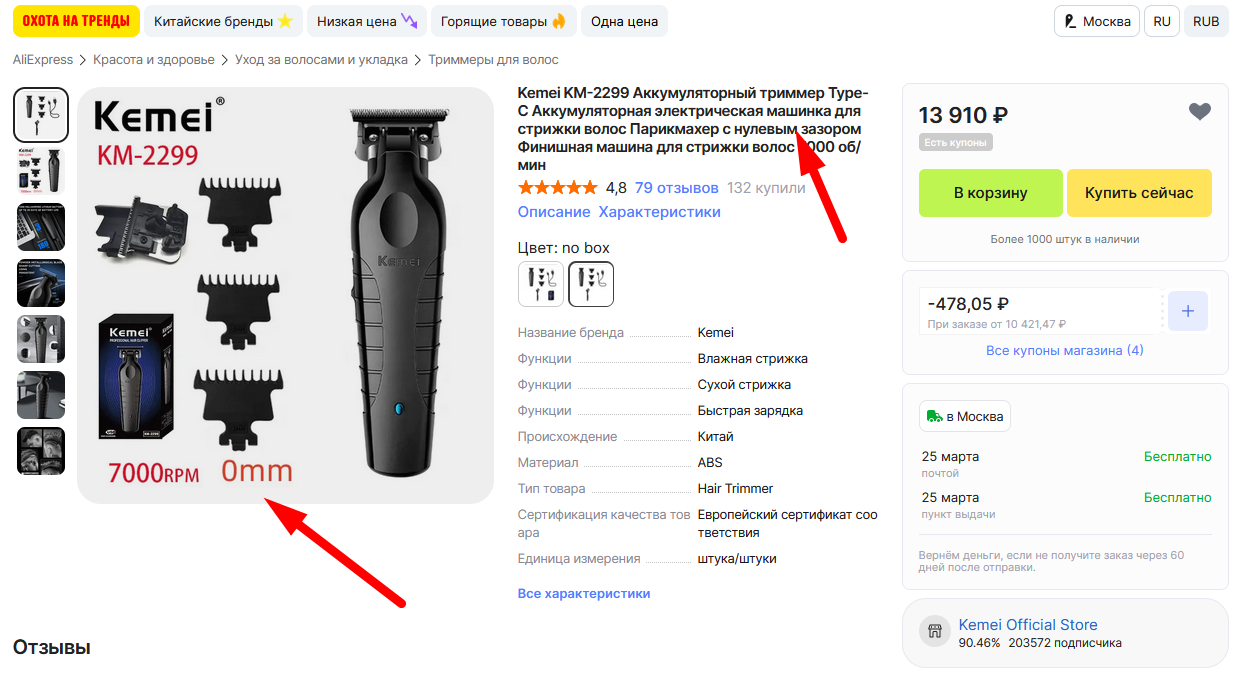Open Горящие товары with the flame icon
This screenshot has width=1234, height=675.
[x=504, y=21]
